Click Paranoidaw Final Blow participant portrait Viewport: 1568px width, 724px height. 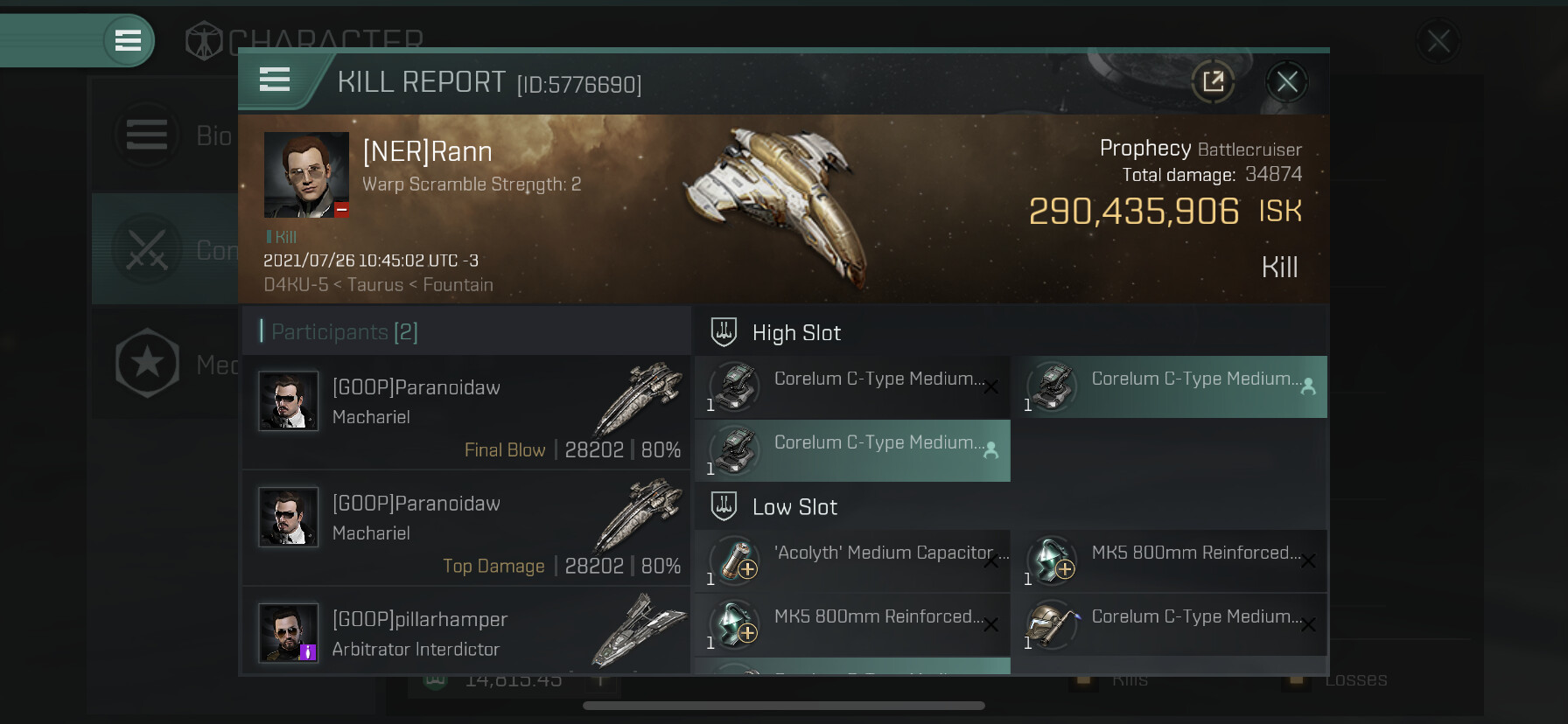[x=289, y=401]
